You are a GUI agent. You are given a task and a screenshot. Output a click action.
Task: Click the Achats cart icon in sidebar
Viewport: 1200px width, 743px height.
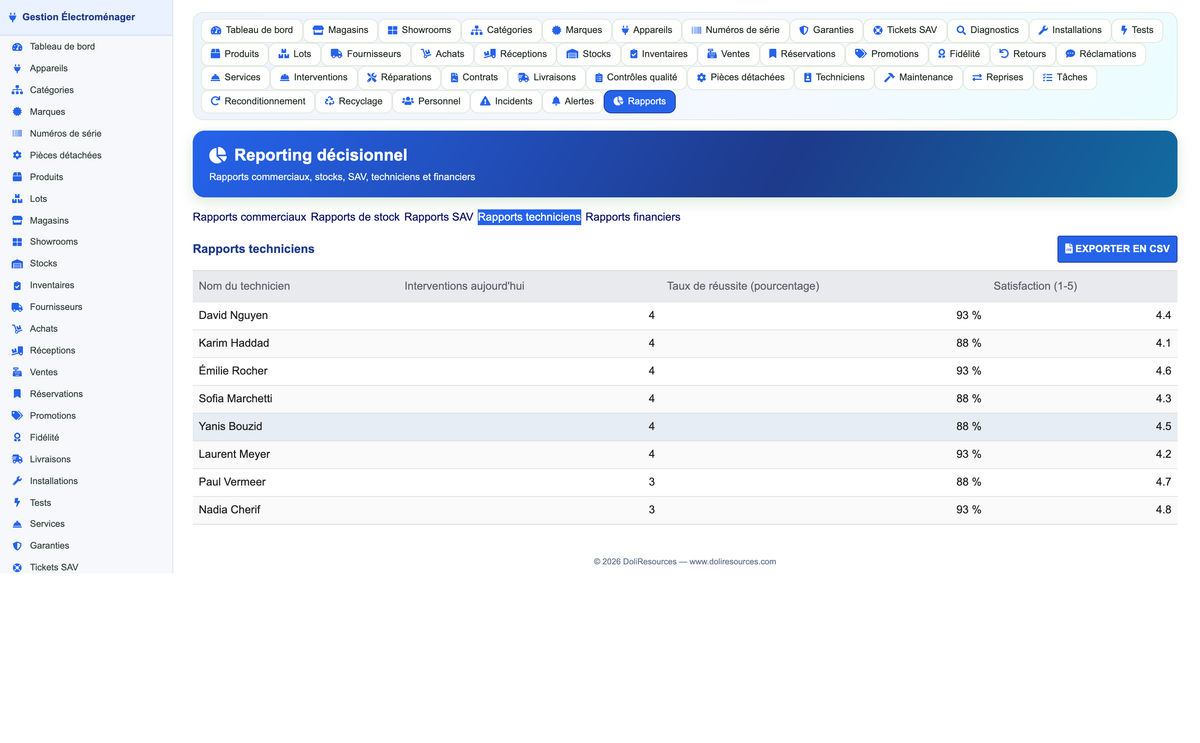[17, 329]
